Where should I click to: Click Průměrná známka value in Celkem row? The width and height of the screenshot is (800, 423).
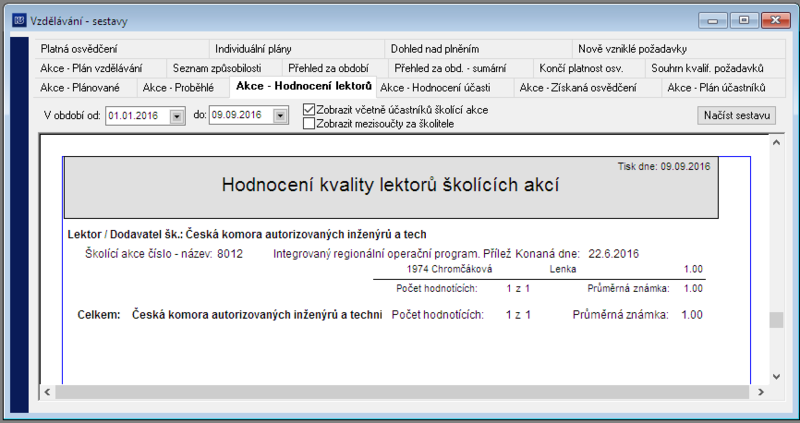pyautogui.click(x=692, y=315)
